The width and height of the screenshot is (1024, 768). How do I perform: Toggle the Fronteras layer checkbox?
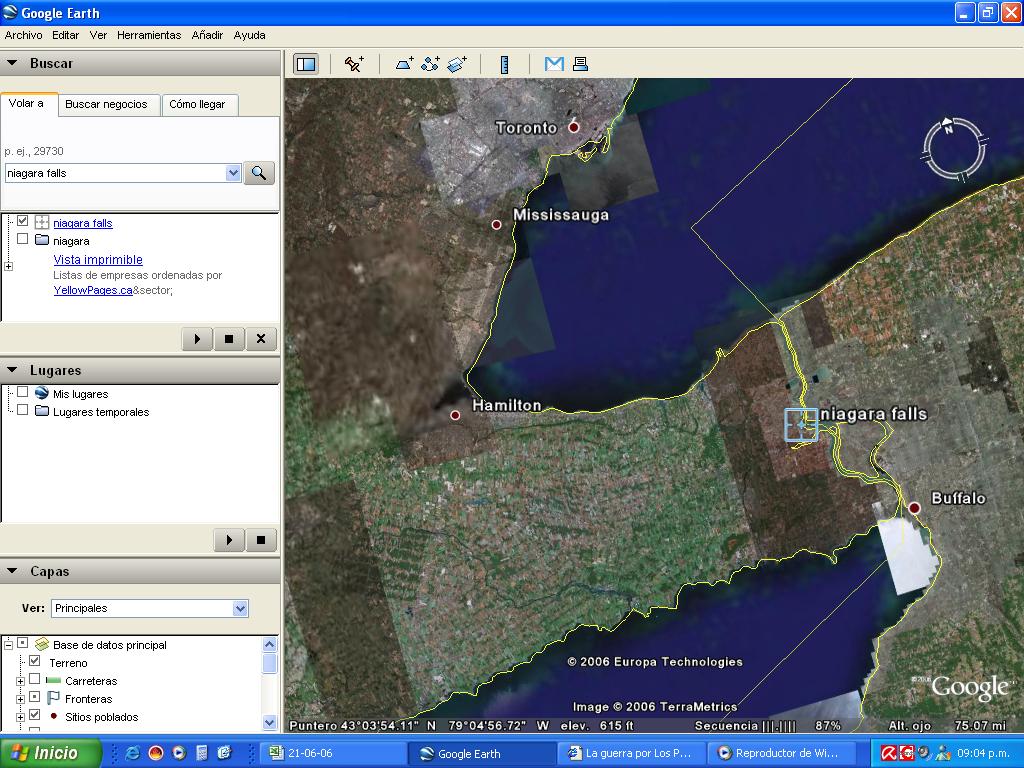click(x=35, y=697)
